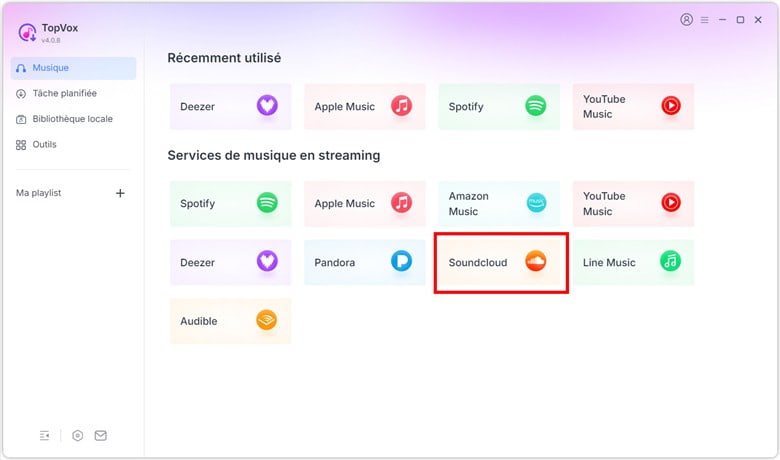Image resolution: width=780 pixels, height=460 pixels.
Task: Click the Soundcloud cloud icon
Action: [536, 261]
